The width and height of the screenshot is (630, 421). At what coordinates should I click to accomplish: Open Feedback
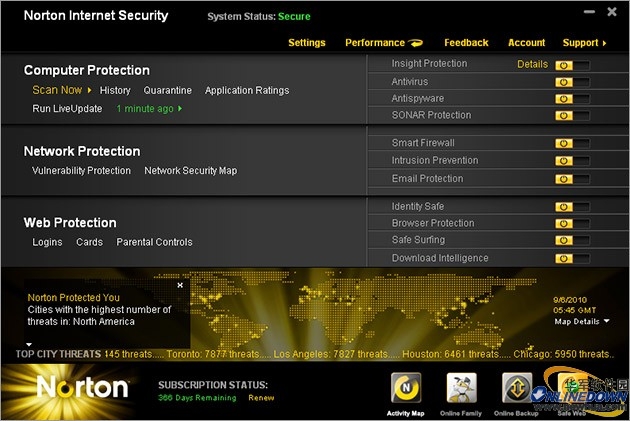(x=466, y=43)
